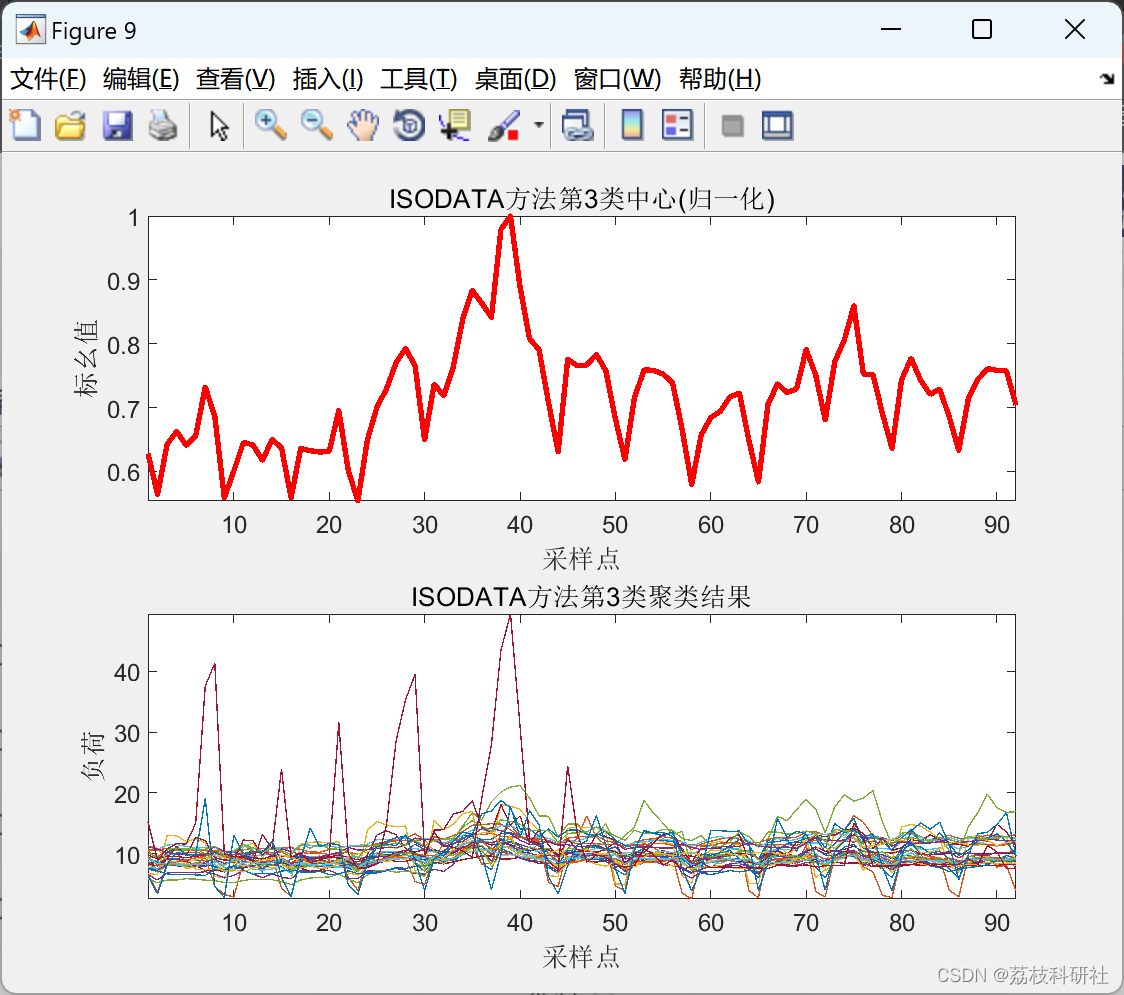
Task: Click the title 'ISODATA方法第3类聚类结果'
Action: 581,596
